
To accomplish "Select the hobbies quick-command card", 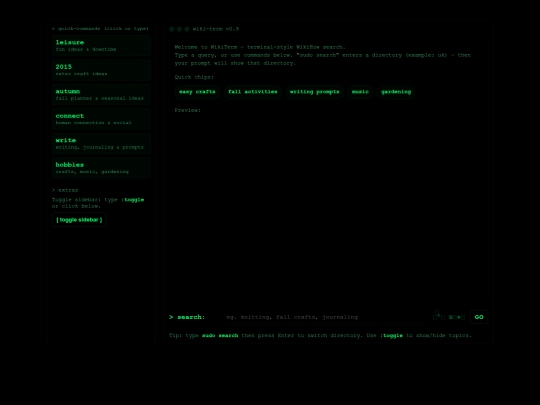I will click(x=101, y=168).
